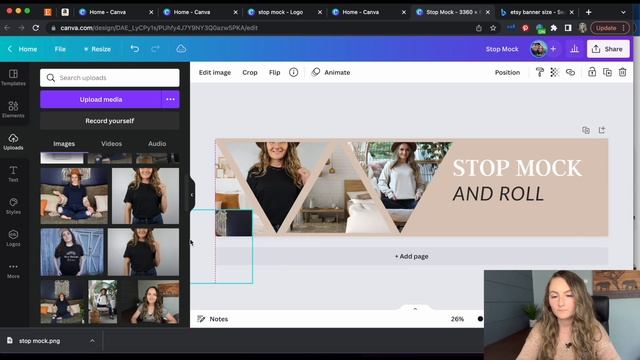Image resolution: width=640 pixels, height=360 pixels.
Task: Open upload media more options
Action: tap(170, 99)
